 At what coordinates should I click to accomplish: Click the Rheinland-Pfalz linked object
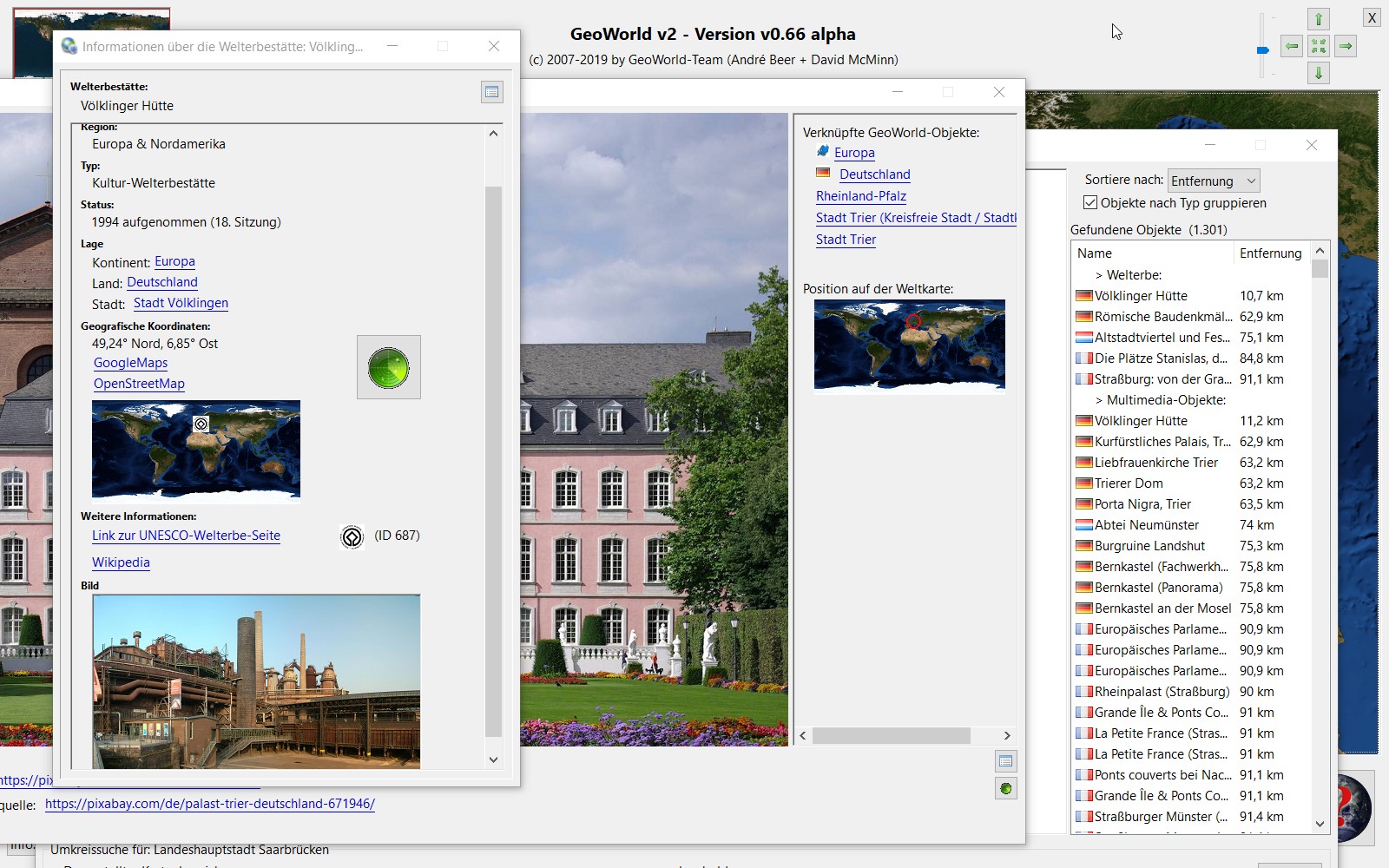click(x=861, y=196)
